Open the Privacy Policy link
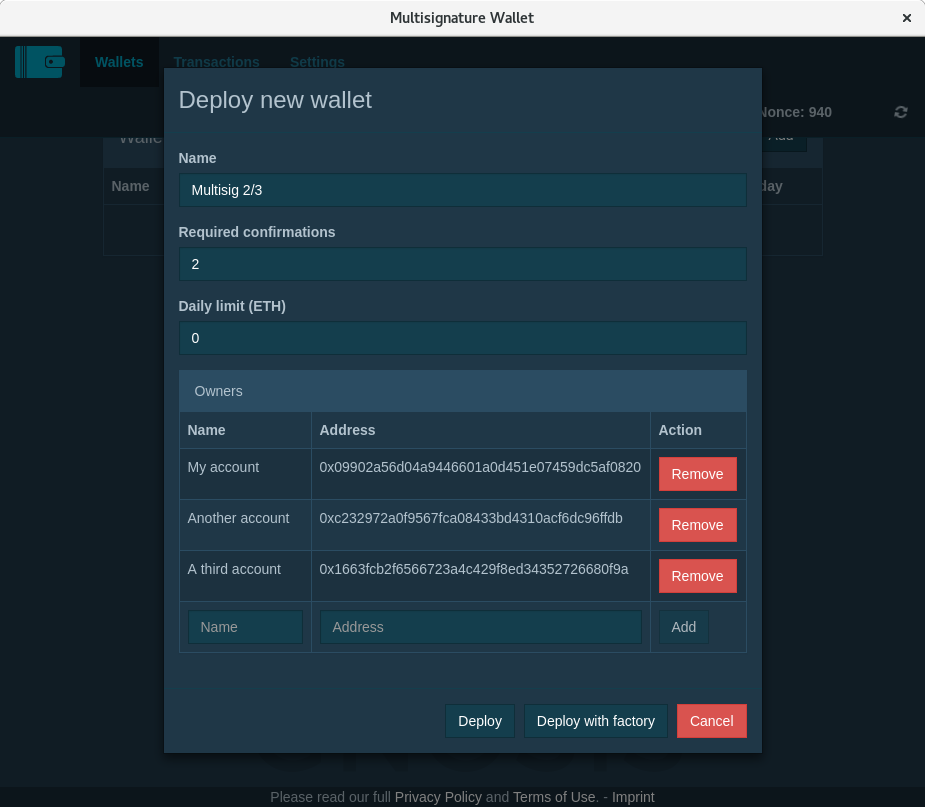 point(438,797)
